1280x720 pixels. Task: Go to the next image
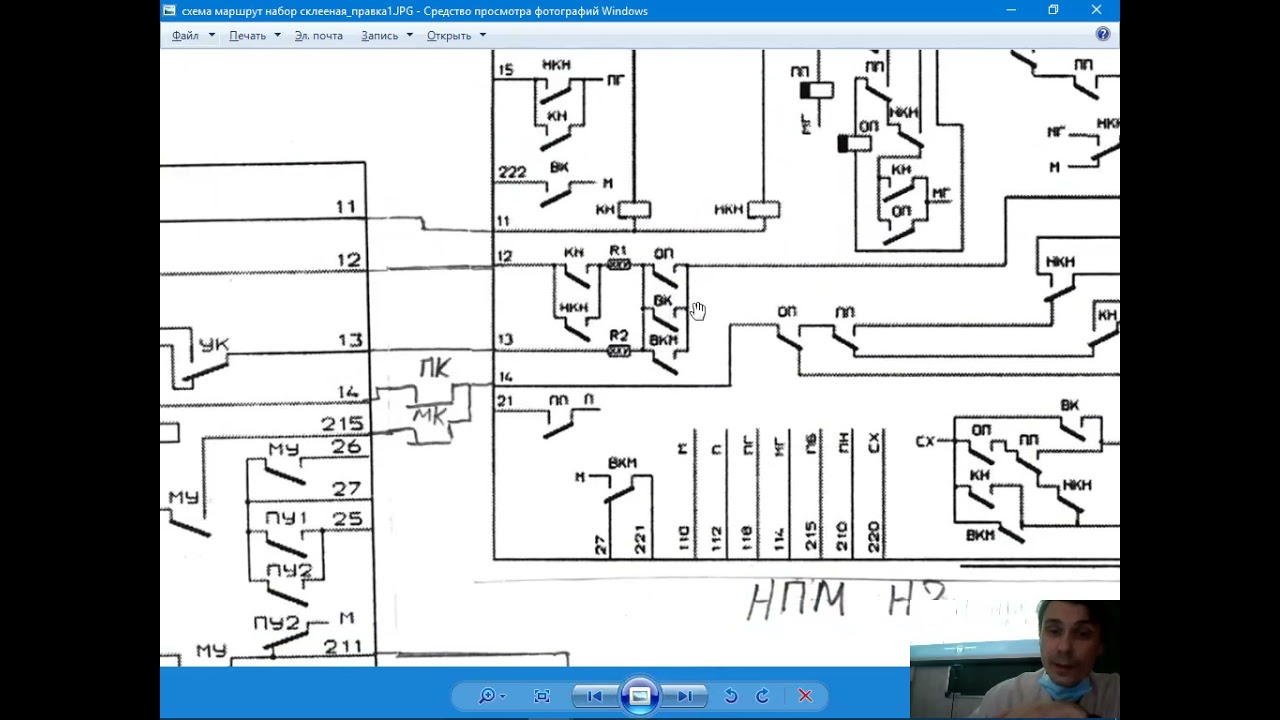click(685, 696)
